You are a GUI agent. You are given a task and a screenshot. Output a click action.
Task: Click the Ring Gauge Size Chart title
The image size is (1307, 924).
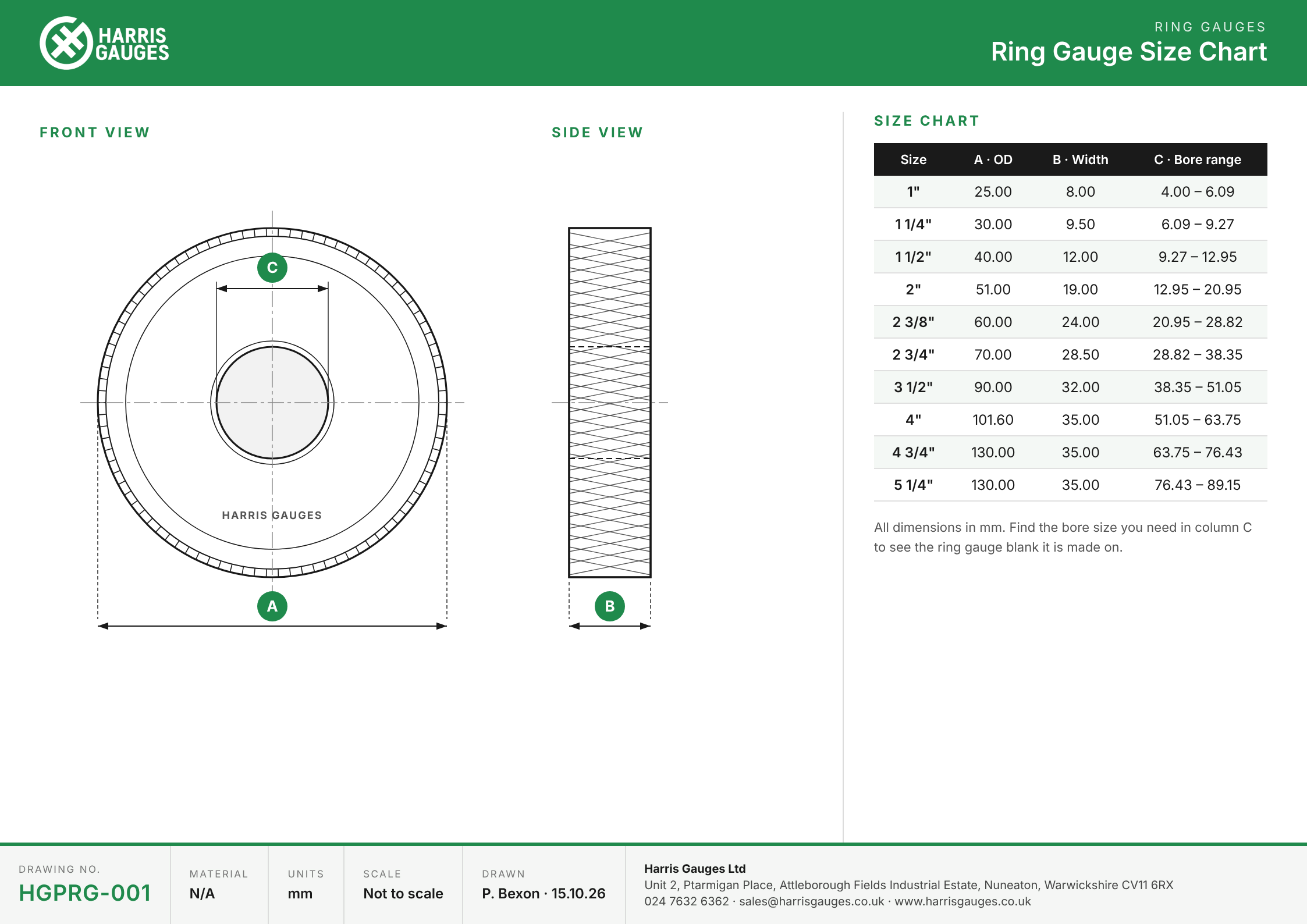(x=1129, y=52)
